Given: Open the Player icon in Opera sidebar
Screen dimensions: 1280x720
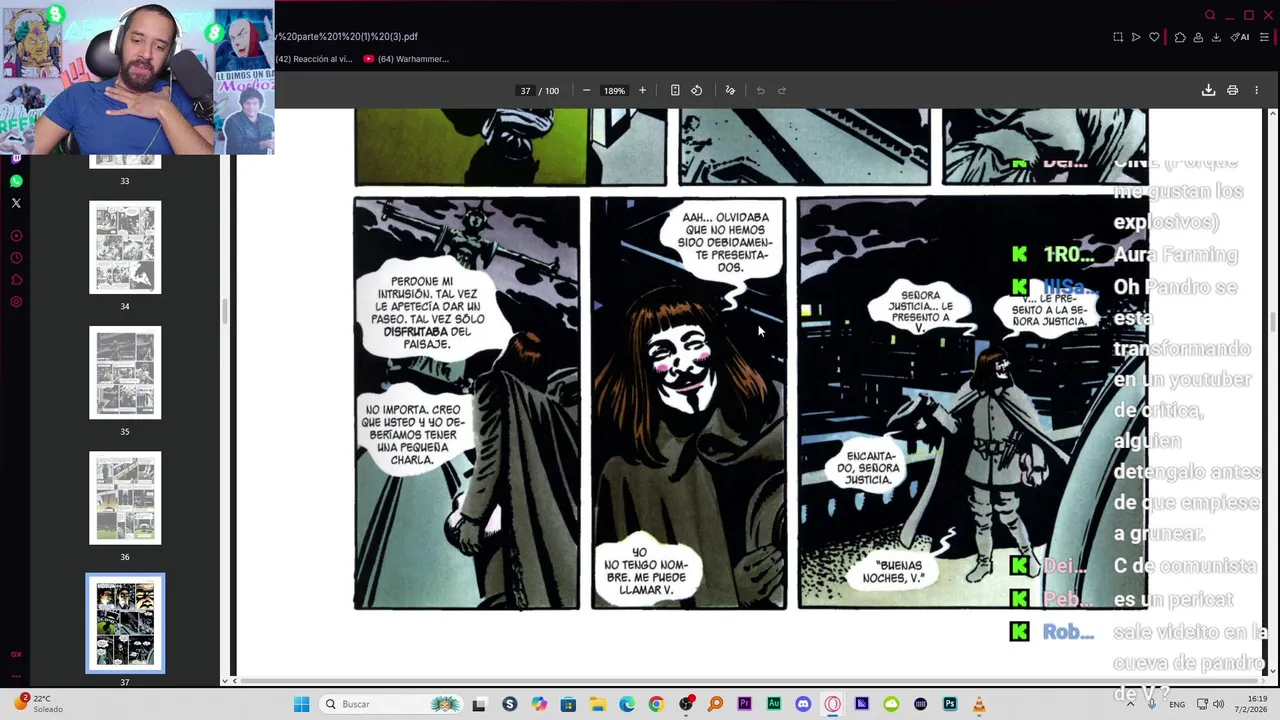Looking at the screenshot, I should [16, 236].
